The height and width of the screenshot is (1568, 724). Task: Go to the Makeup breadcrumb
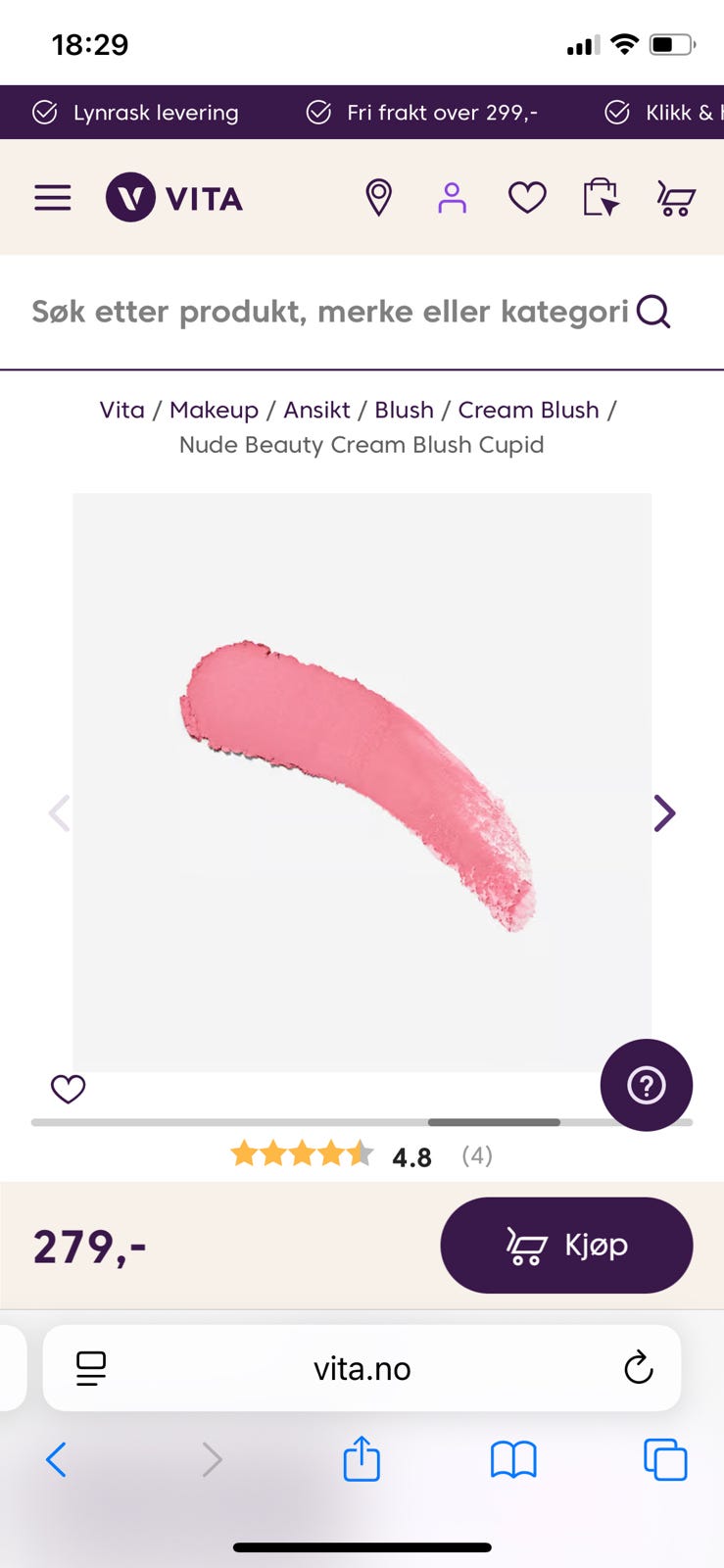coord(214,410)
